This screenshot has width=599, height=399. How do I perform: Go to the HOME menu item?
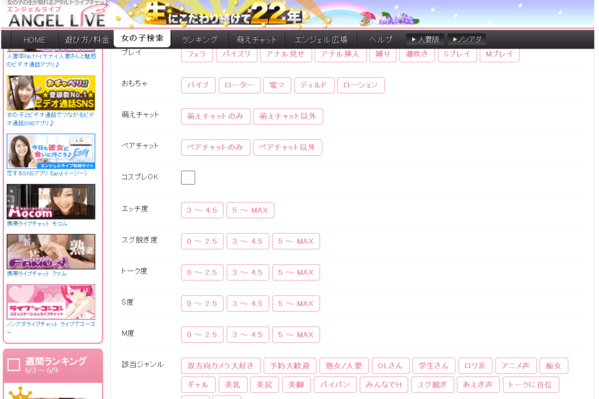point(34,39)
